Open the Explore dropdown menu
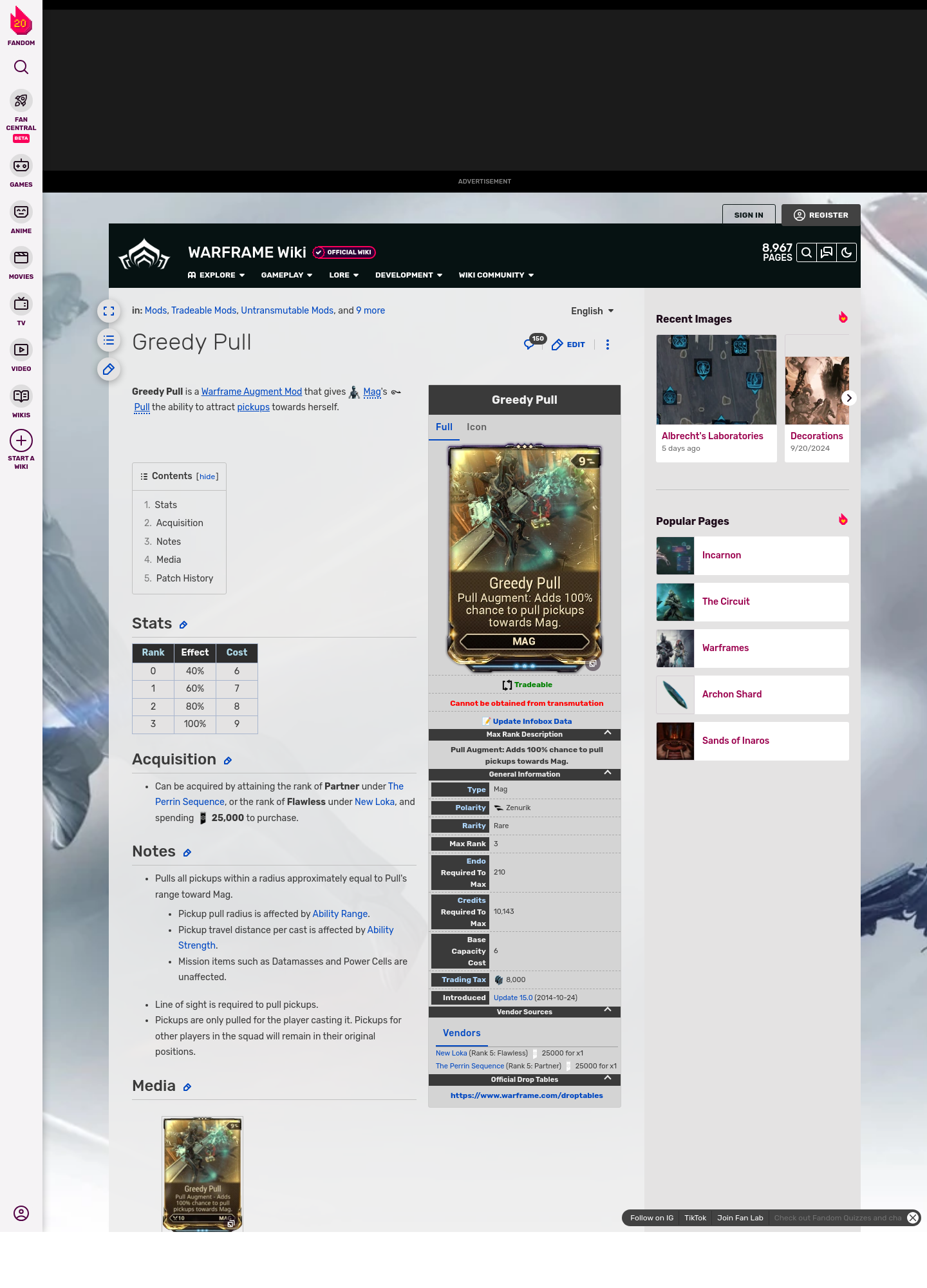927x1288 pixels. [216, 275]
